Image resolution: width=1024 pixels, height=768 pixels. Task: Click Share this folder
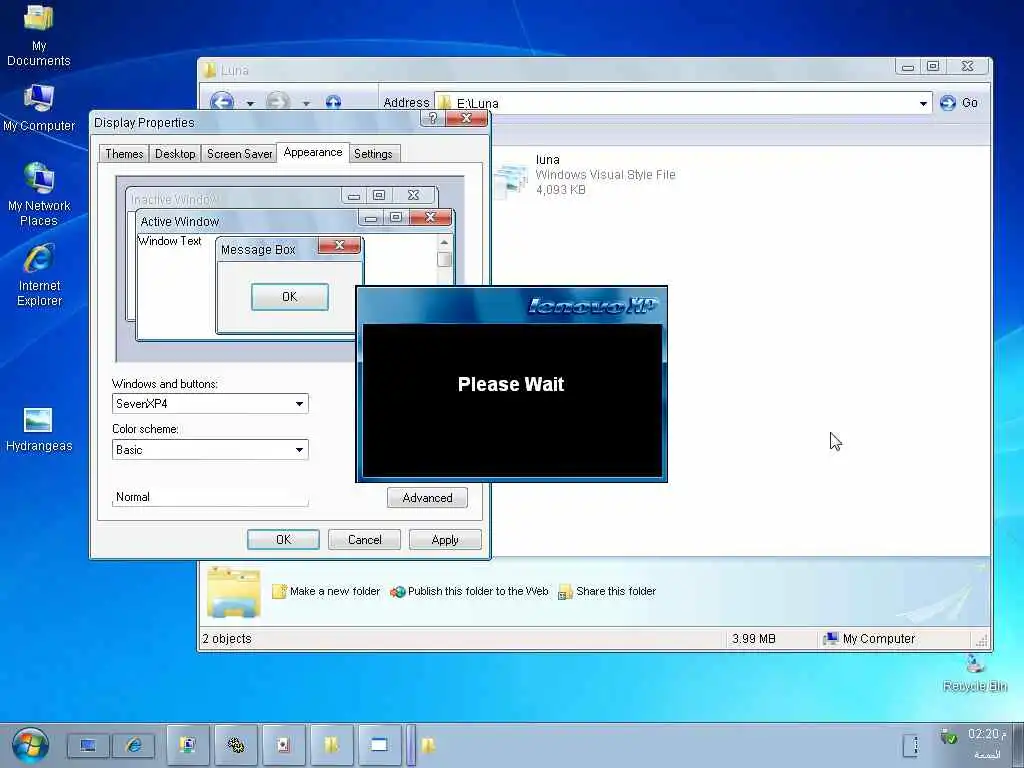pos(607,591)
